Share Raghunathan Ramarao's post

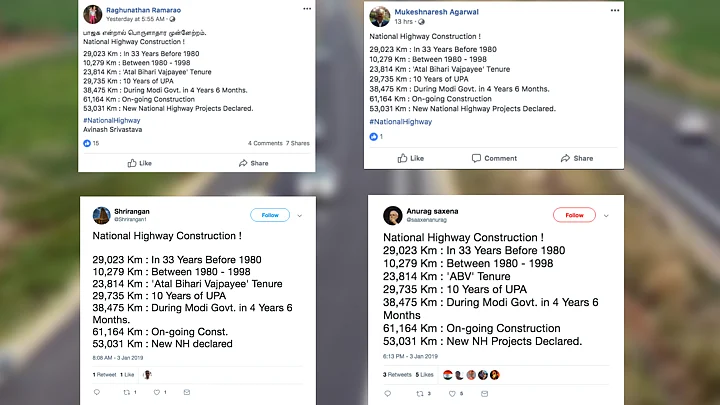pyautogui.click(x=253, y=163)
